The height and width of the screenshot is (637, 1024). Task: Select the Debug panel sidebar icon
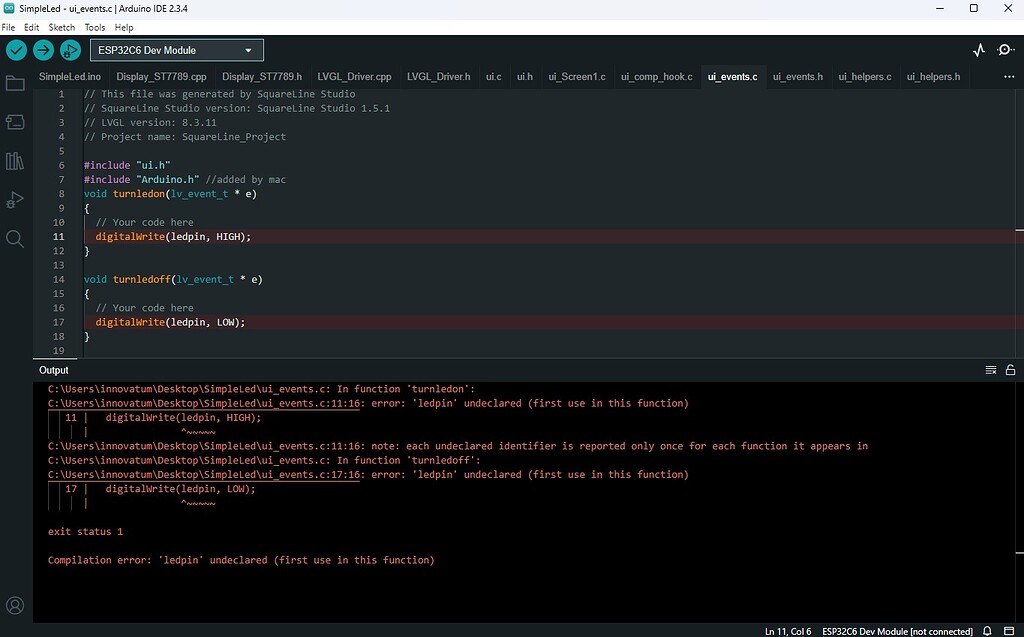(x=14, y=198)
